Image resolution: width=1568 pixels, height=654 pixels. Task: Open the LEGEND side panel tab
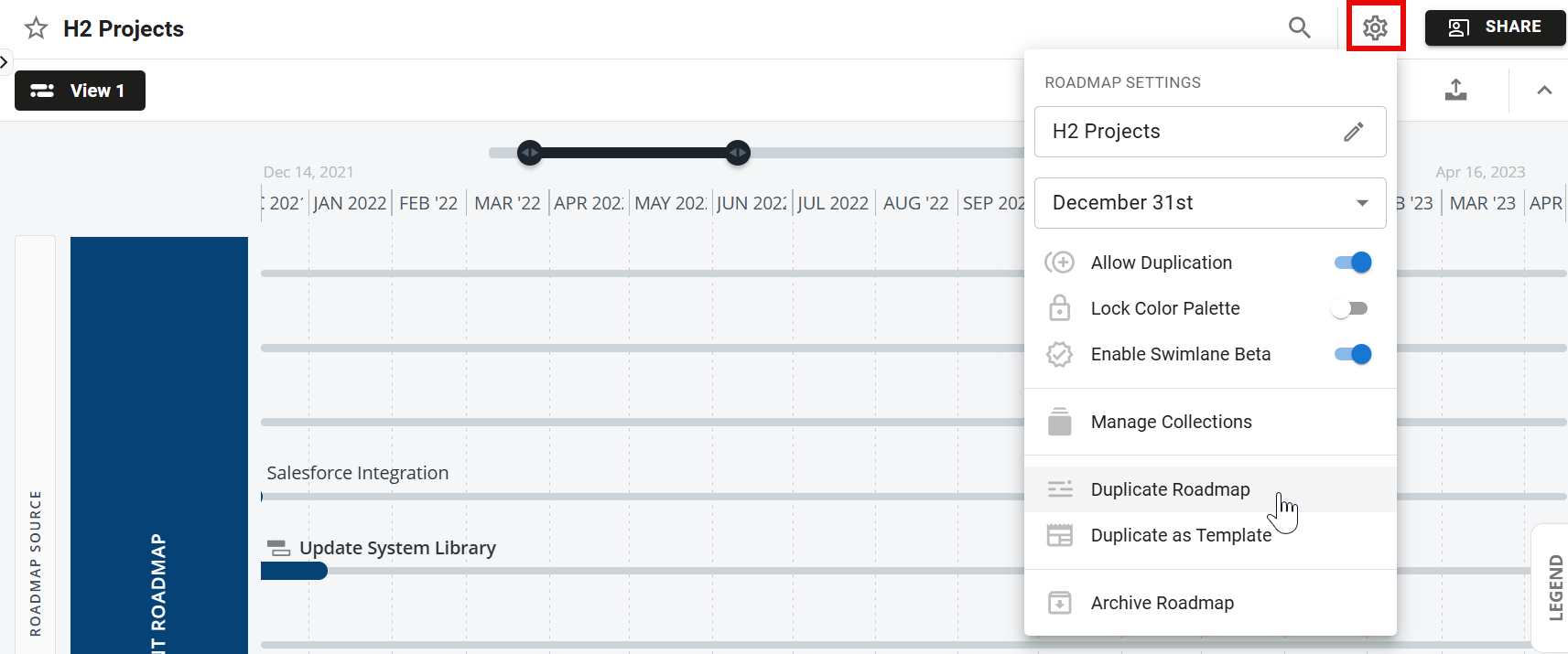pos(1554,587)
